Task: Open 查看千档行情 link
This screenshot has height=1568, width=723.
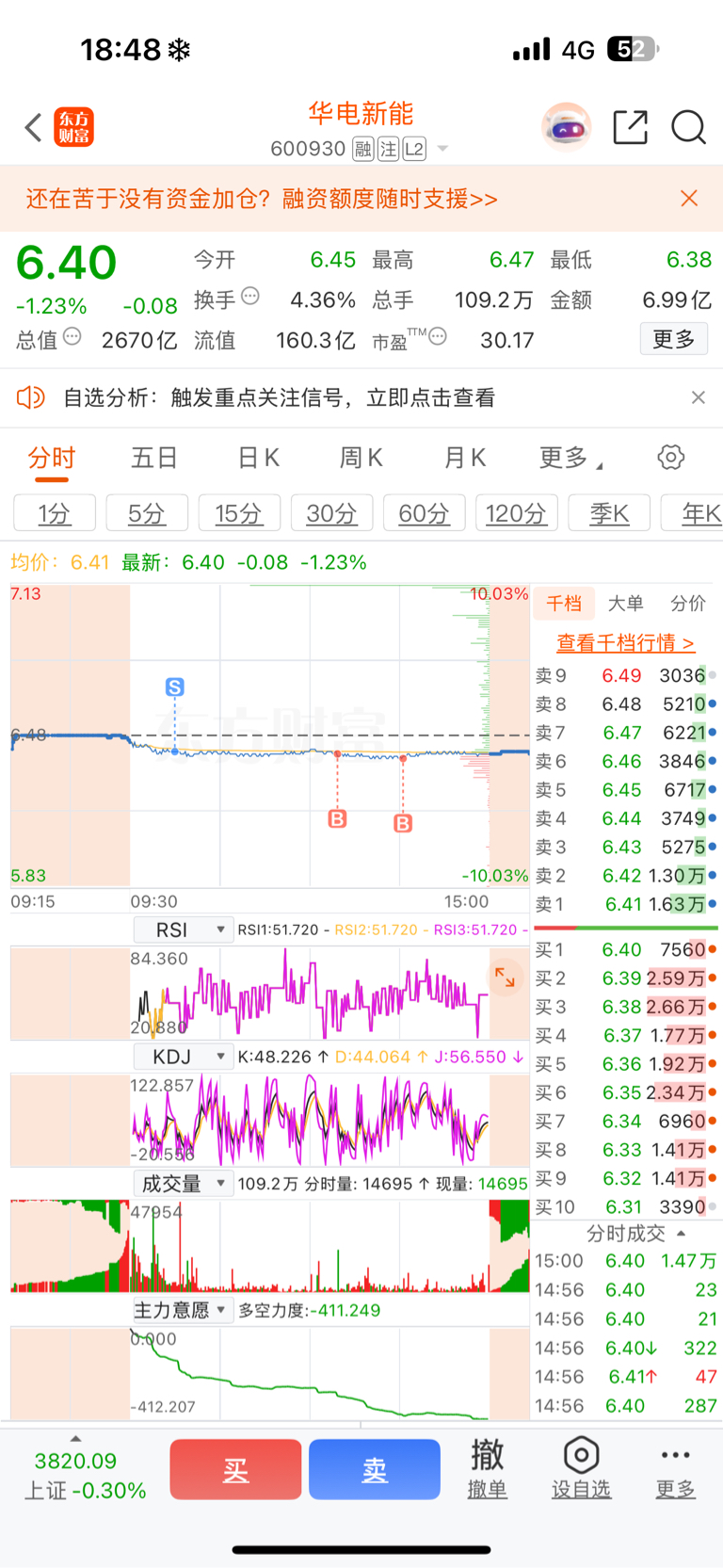Action: [626, 643]
